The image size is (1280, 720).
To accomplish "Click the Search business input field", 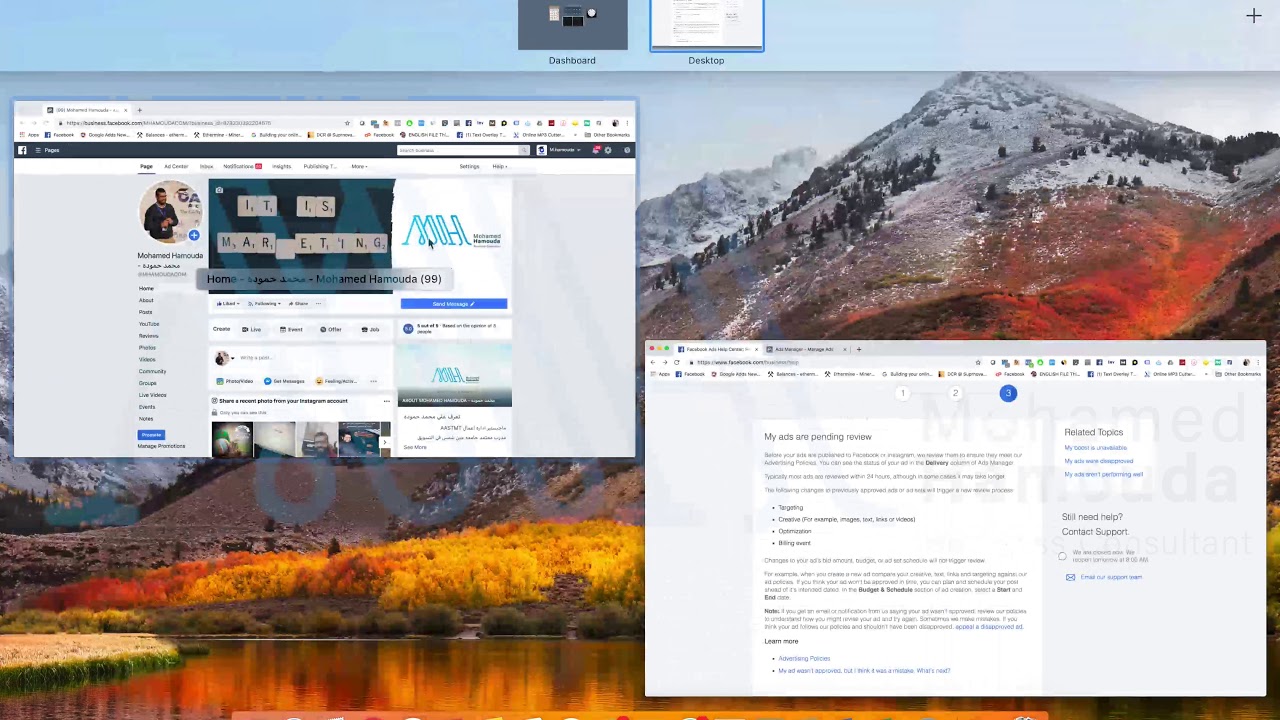I will tap(457, 150).
